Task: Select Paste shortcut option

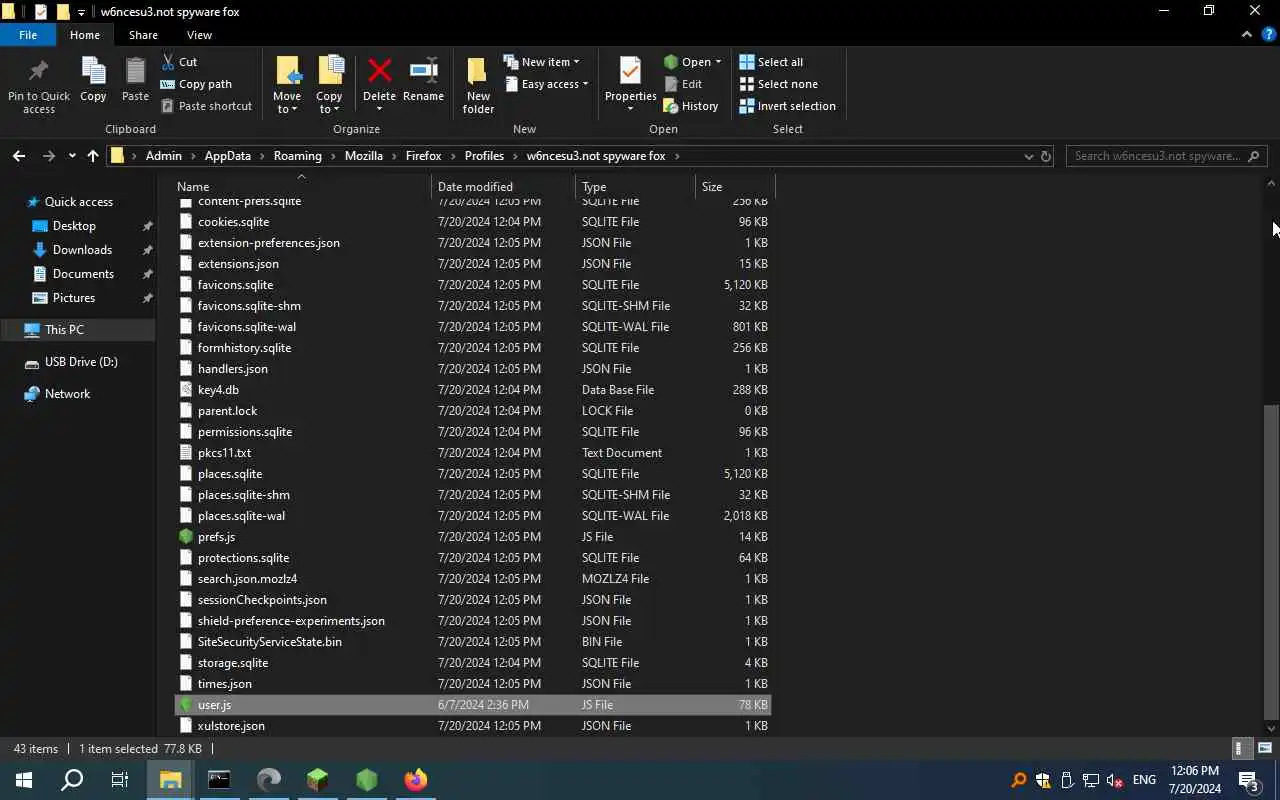Action: coord(206,106)
